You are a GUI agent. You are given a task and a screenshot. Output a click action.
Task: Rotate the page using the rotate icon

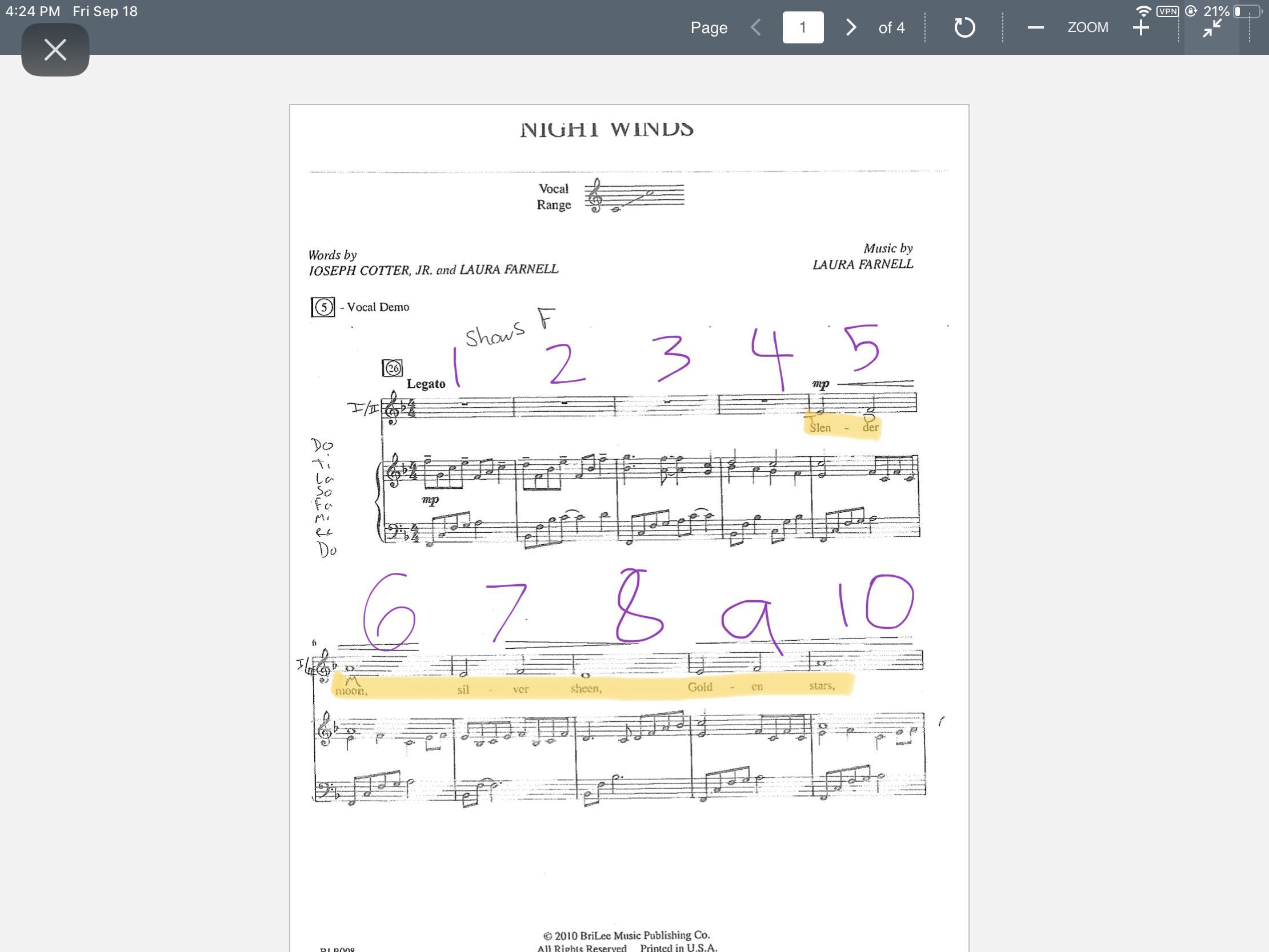coord(964,27)
